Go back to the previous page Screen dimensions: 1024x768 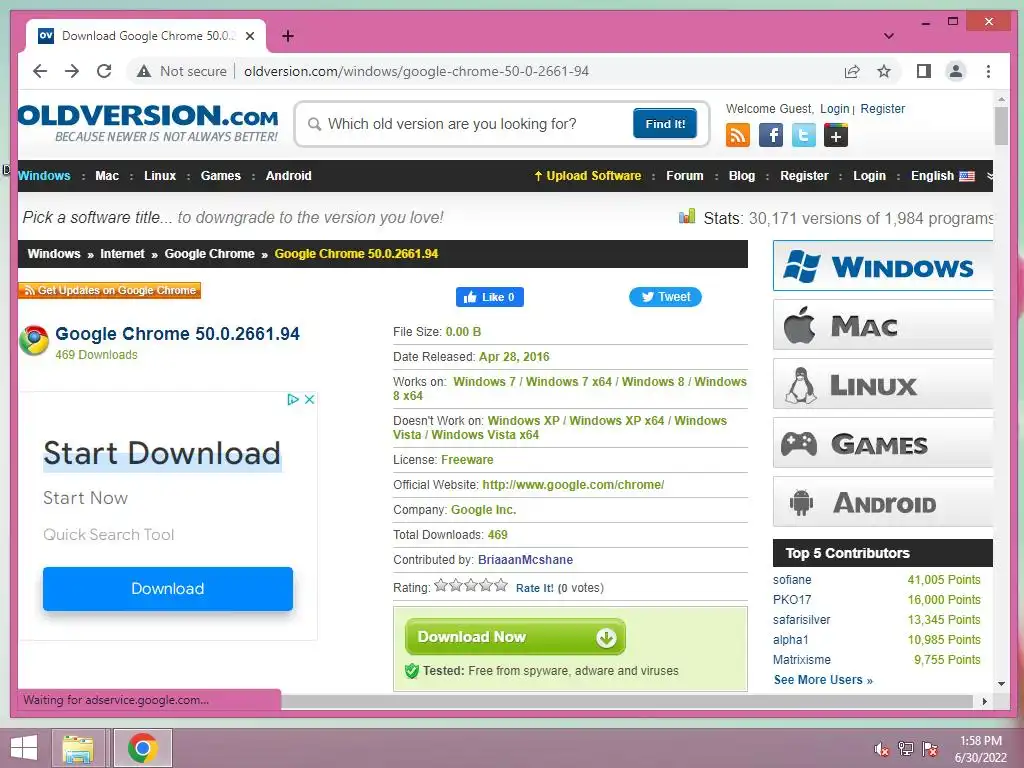click(x=40, y=71)
